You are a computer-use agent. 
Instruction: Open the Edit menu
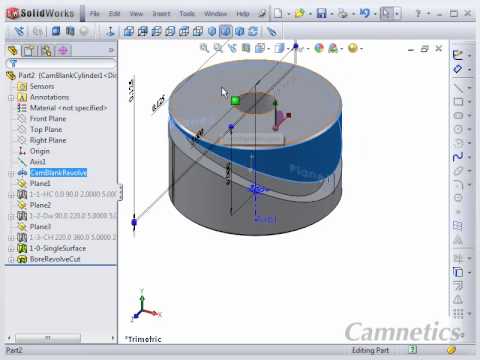[x=114, y=14]
